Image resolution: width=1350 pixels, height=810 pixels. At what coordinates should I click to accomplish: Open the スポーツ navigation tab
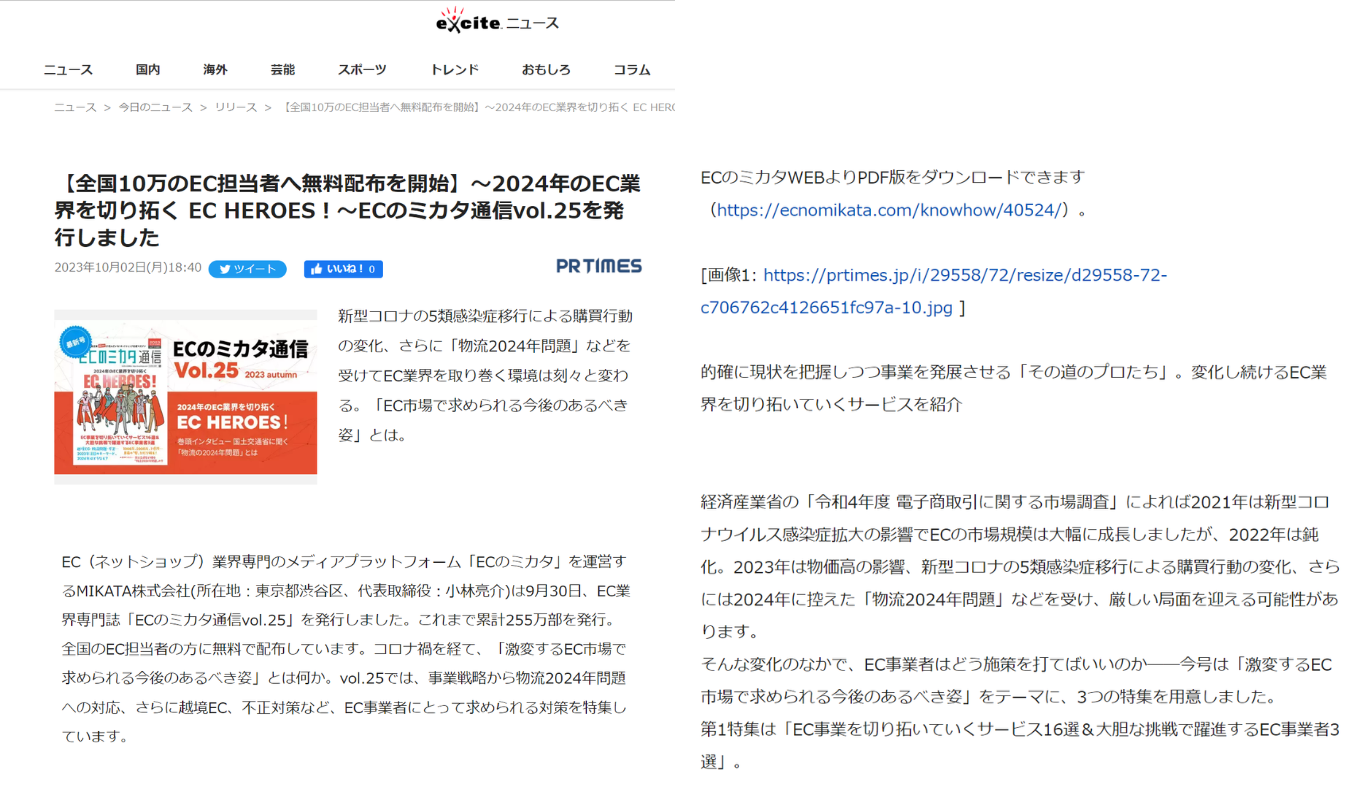pyautogui.click(x=362, y=70)
